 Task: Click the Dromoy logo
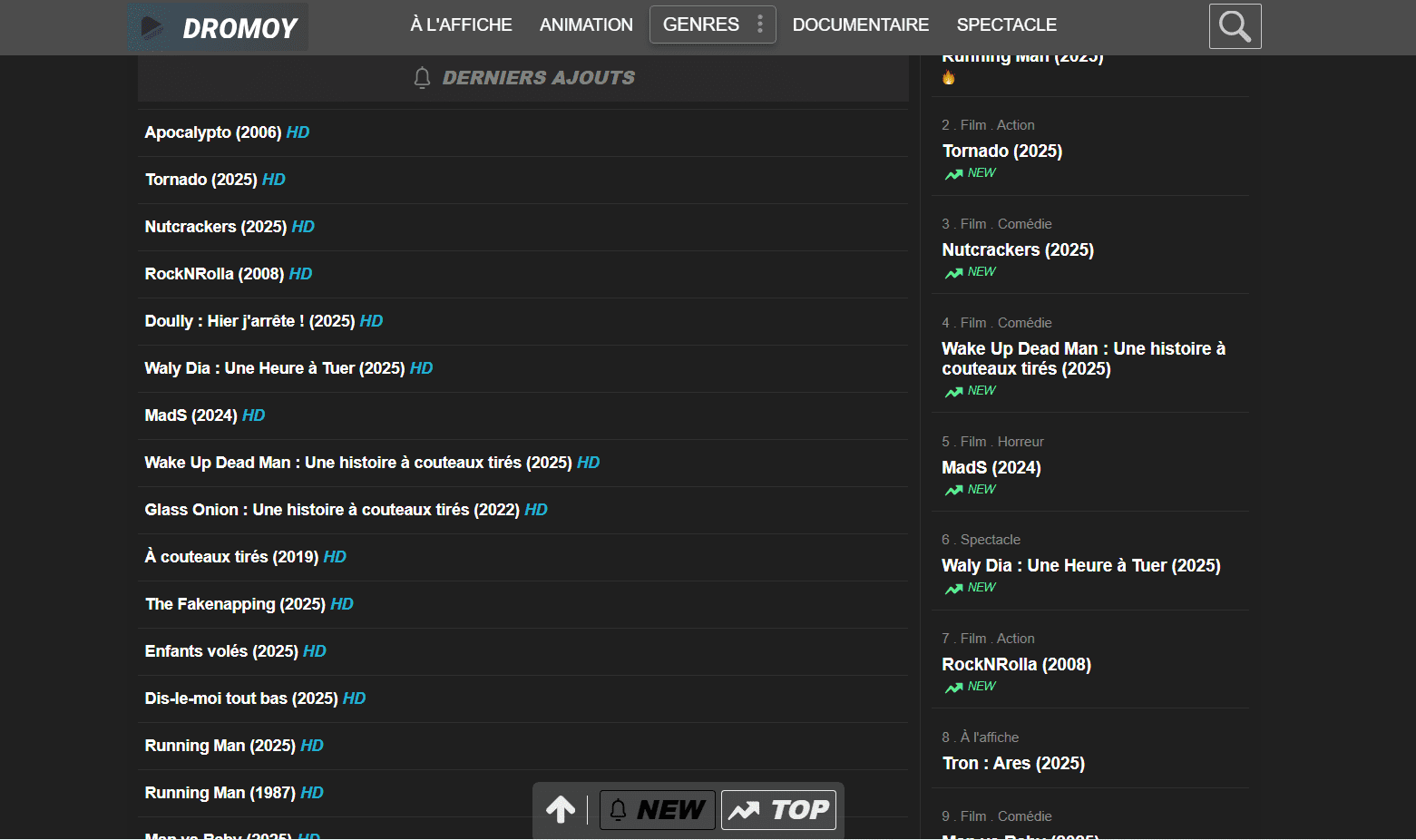218,27
